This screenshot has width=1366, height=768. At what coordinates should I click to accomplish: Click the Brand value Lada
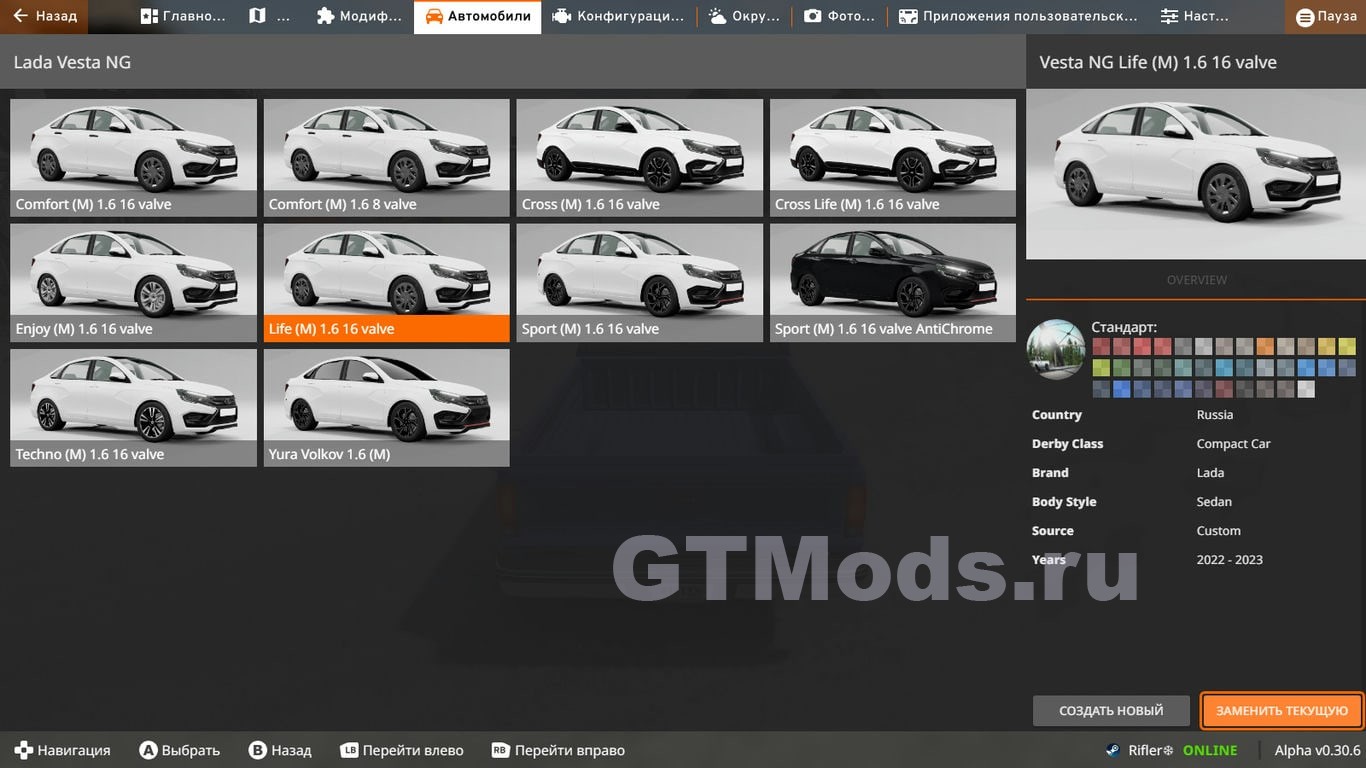click(1210, 473)
